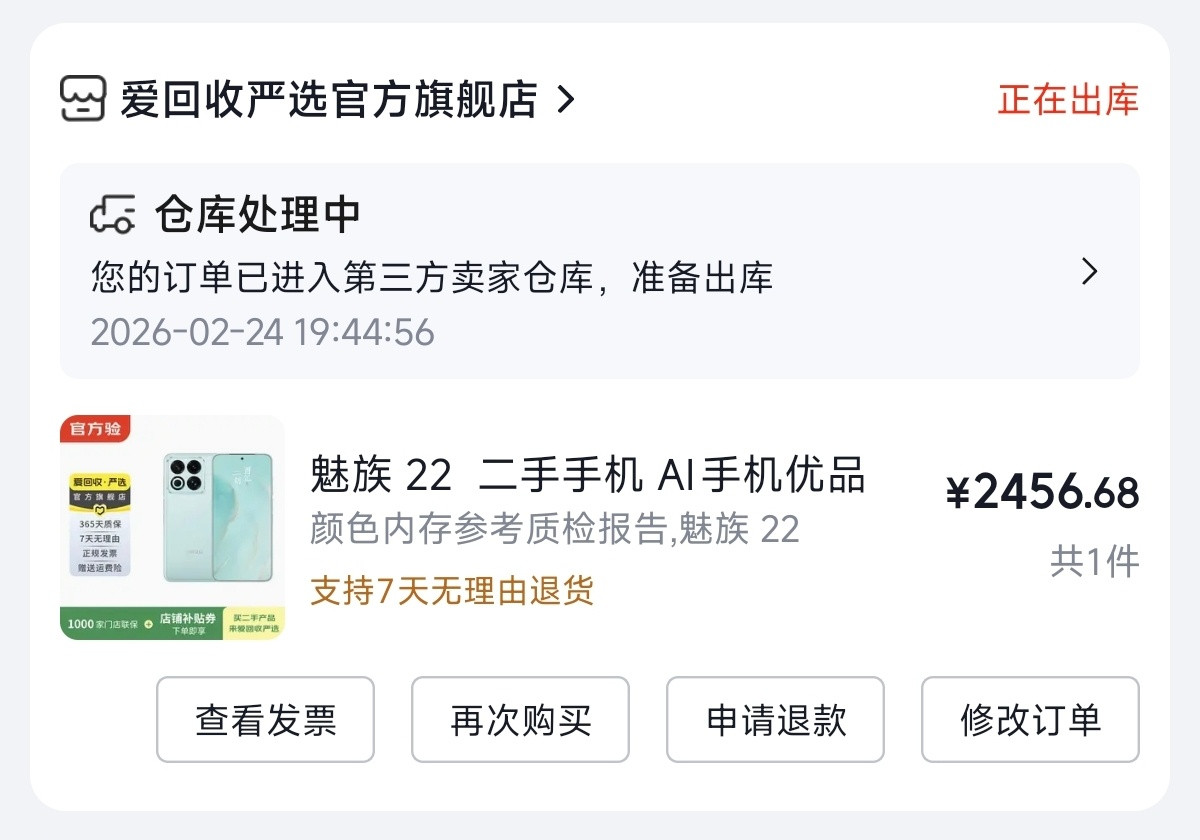Click the 365天质保 label on the thumbnail
Screen dimensions: 1200x840
tap(103, 524)
